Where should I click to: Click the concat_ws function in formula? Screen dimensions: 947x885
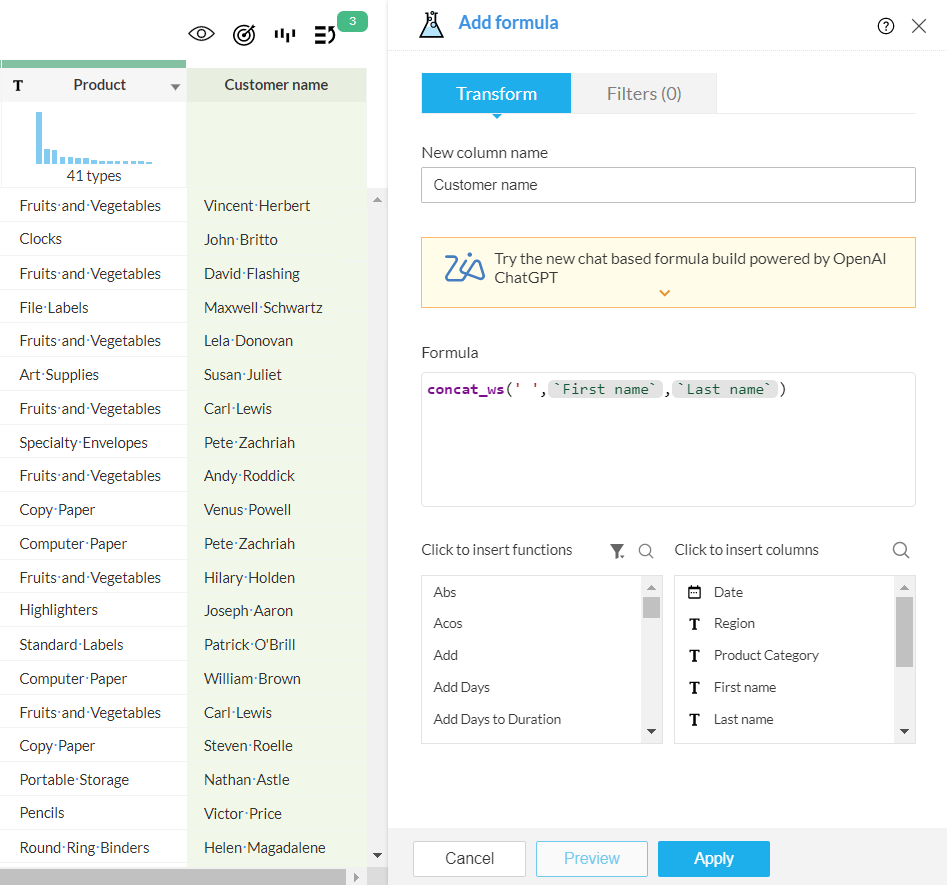pyautogui.click(x=465, y=390)
